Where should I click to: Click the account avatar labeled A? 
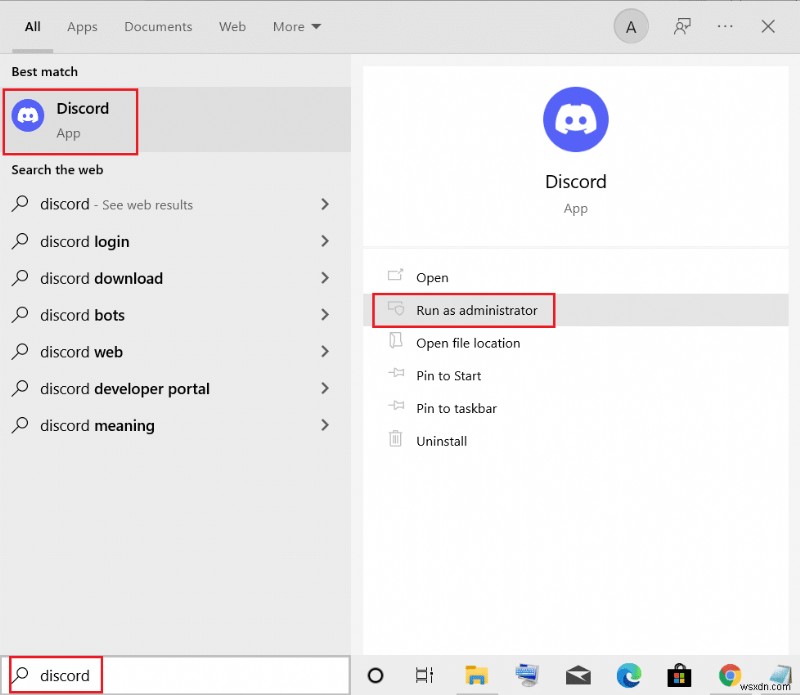(630, 26)
